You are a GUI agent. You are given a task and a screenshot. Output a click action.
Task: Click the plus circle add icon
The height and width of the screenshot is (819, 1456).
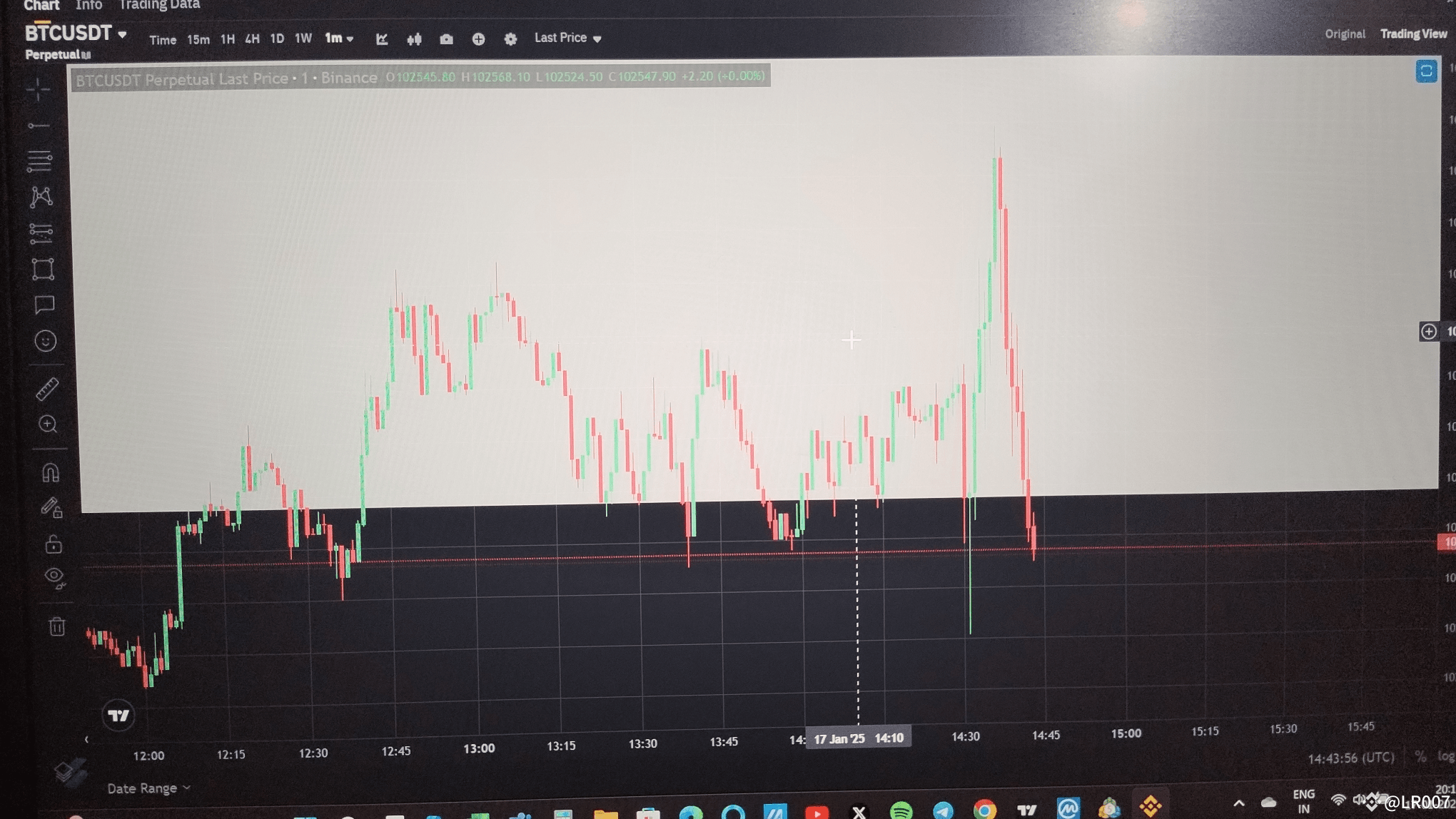click(478, 39)
